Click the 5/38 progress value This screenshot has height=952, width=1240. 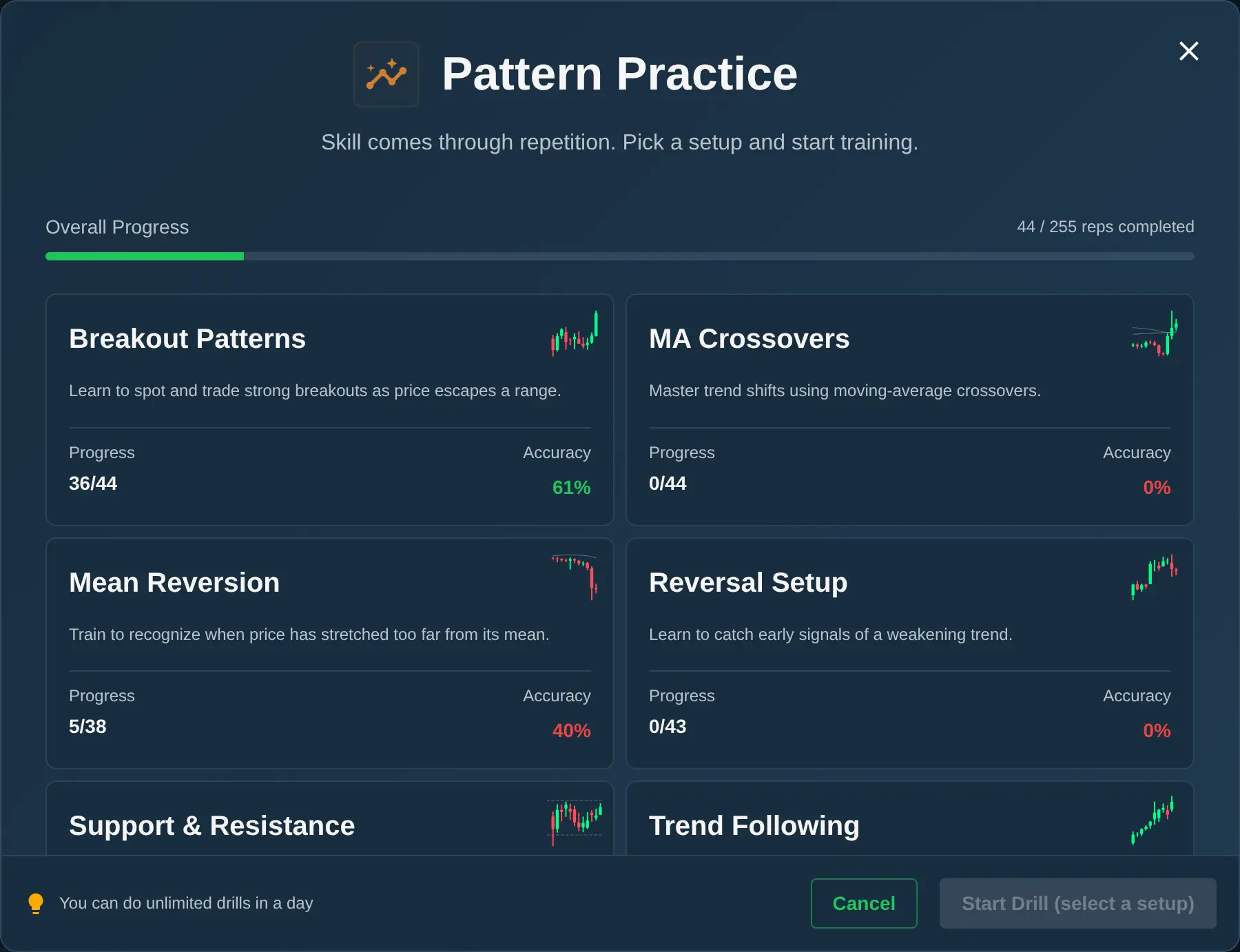[87, 727]
